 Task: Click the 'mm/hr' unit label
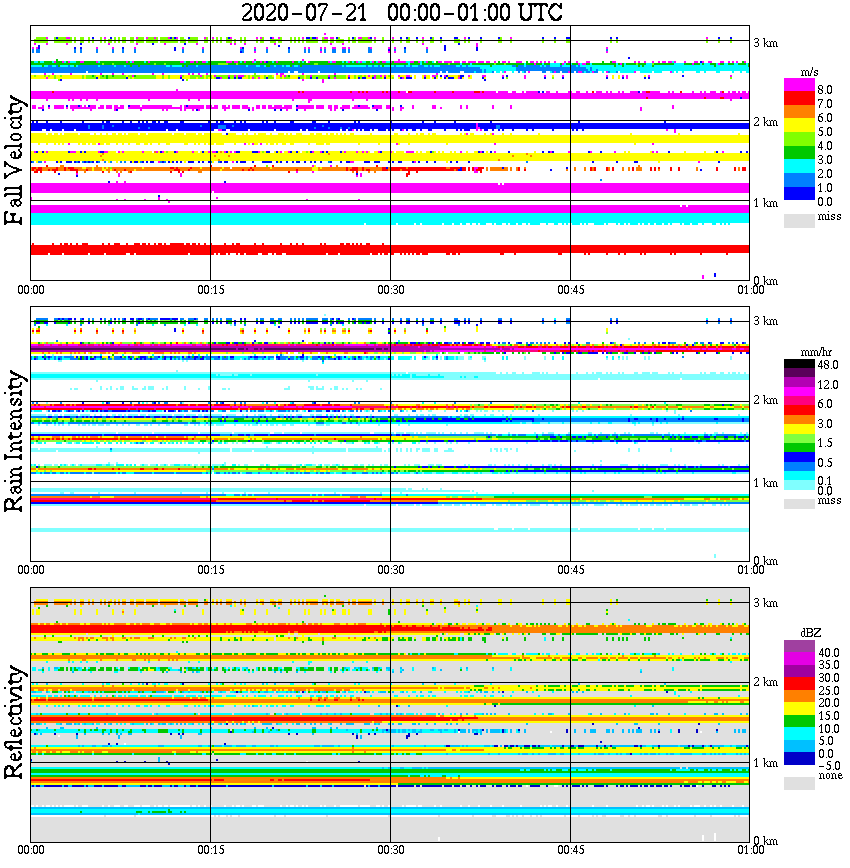(816, 352)
